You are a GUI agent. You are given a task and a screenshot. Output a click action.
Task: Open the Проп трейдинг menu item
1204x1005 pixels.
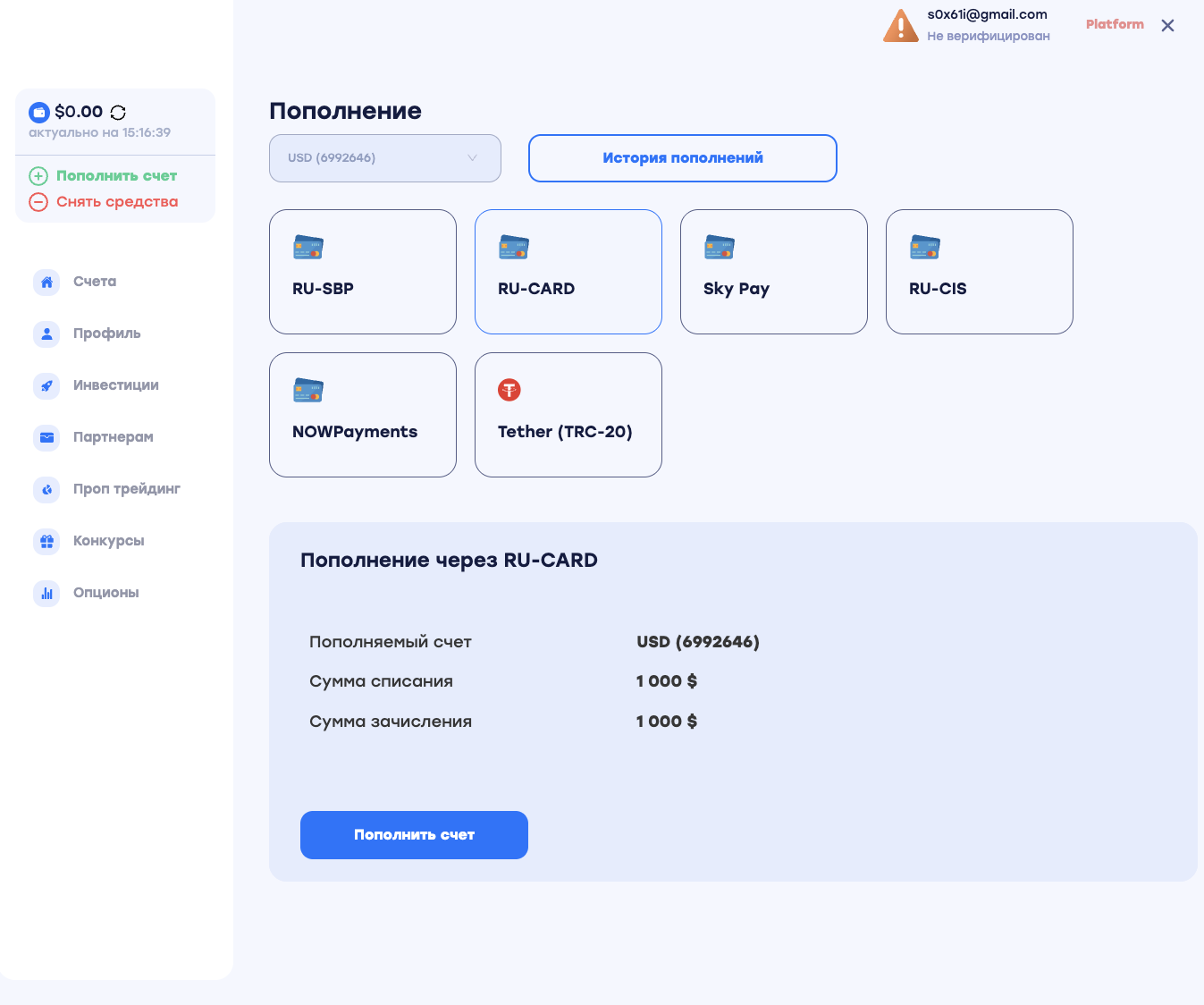(126, 489)
